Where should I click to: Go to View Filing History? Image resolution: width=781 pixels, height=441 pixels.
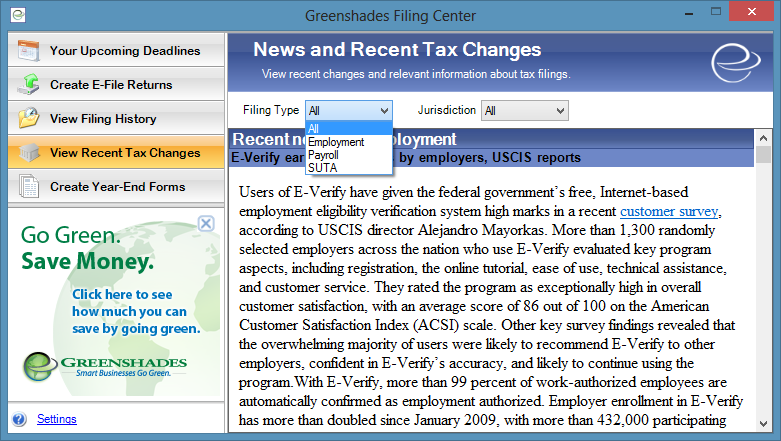[116, 118]
